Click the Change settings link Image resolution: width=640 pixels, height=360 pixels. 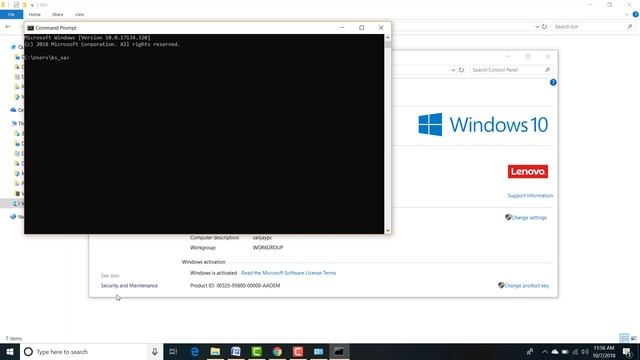529,218
